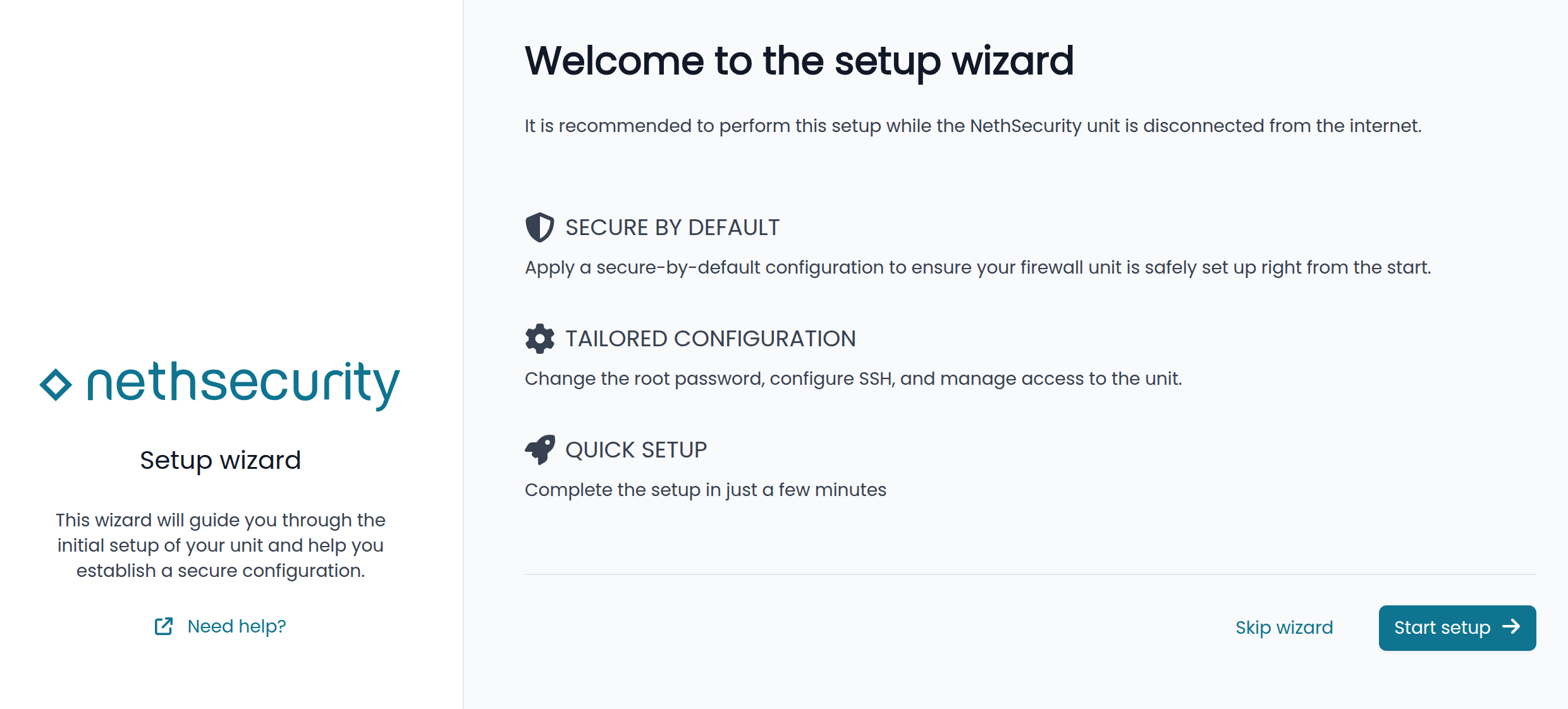Click the secure-by-default configuration description

tap(977, 267)
